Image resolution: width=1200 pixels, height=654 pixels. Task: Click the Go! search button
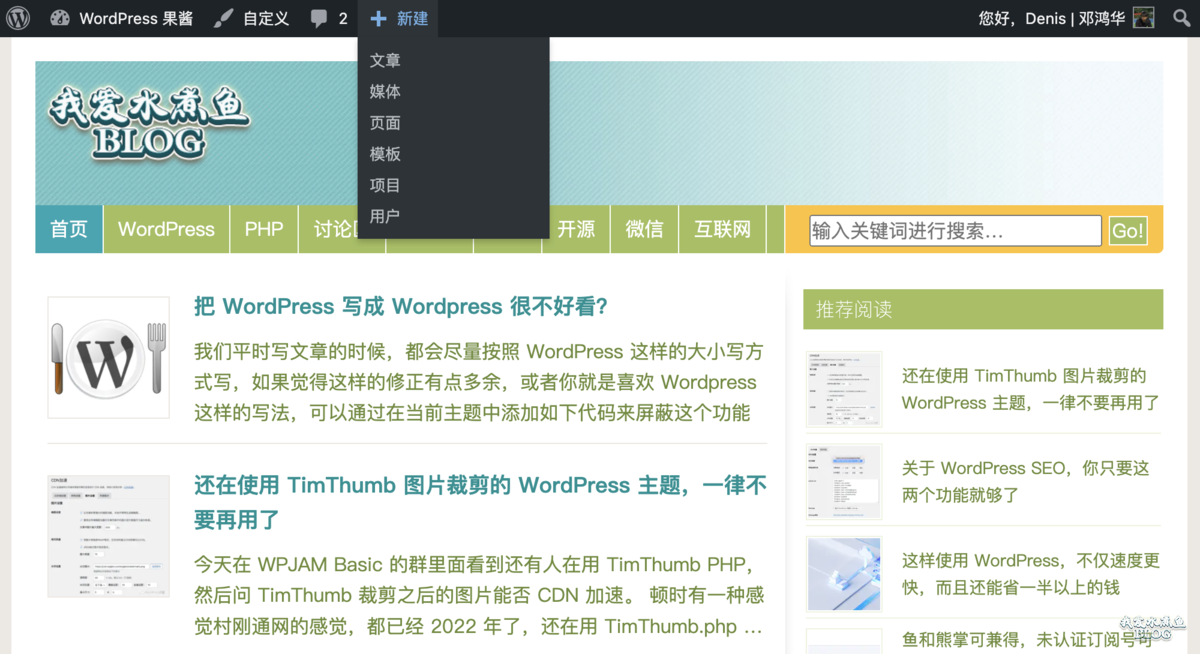(x=1128, y=231)
